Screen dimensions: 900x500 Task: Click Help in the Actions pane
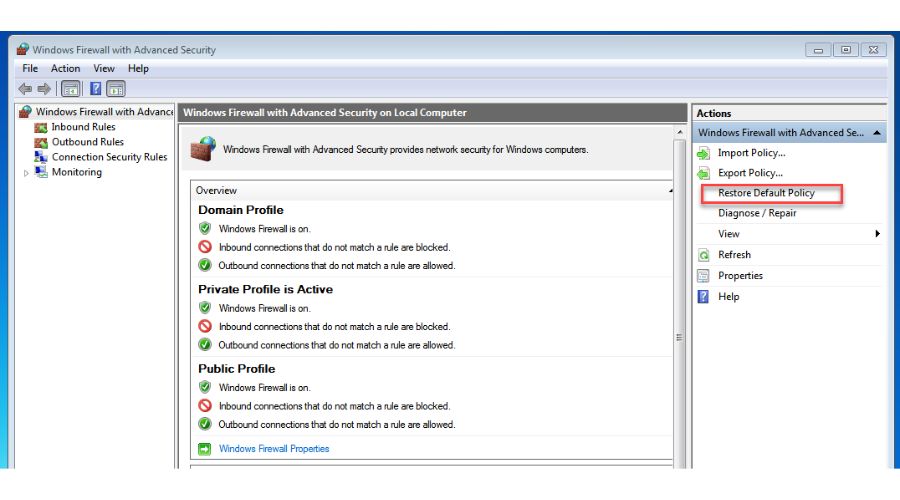[x=728, y=296]
